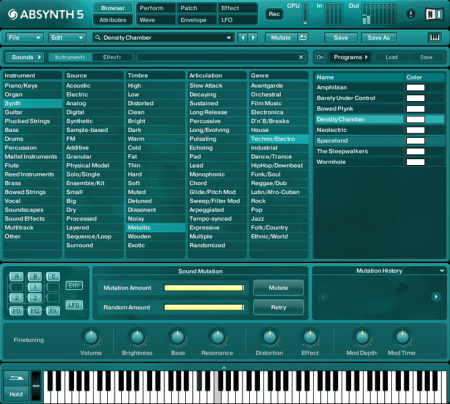Click the Mutation Amount slider bar
This screenshot has height=404, width=450.
[x=204, y=288]
